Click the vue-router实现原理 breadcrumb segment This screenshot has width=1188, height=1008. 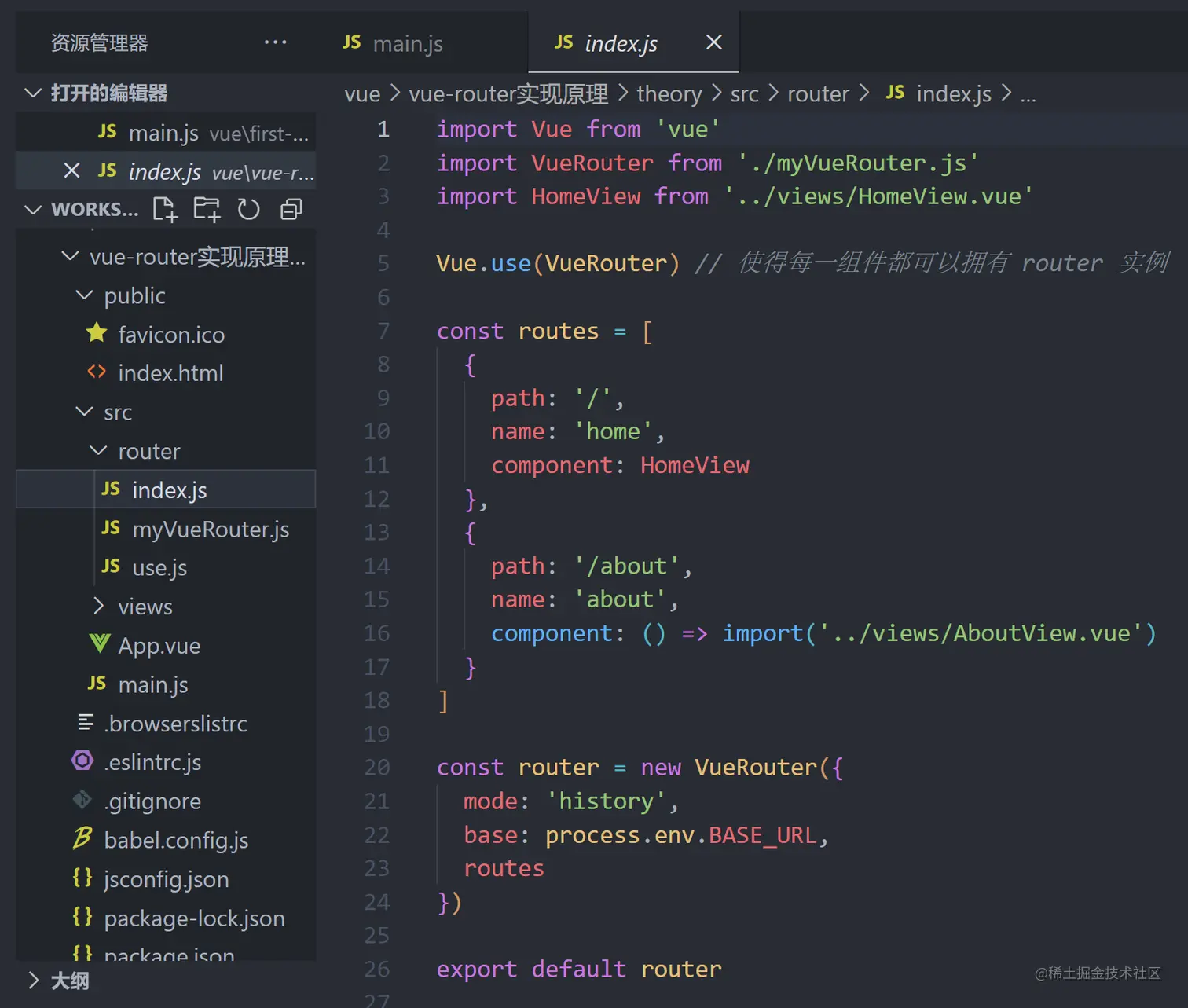[508, 94]
